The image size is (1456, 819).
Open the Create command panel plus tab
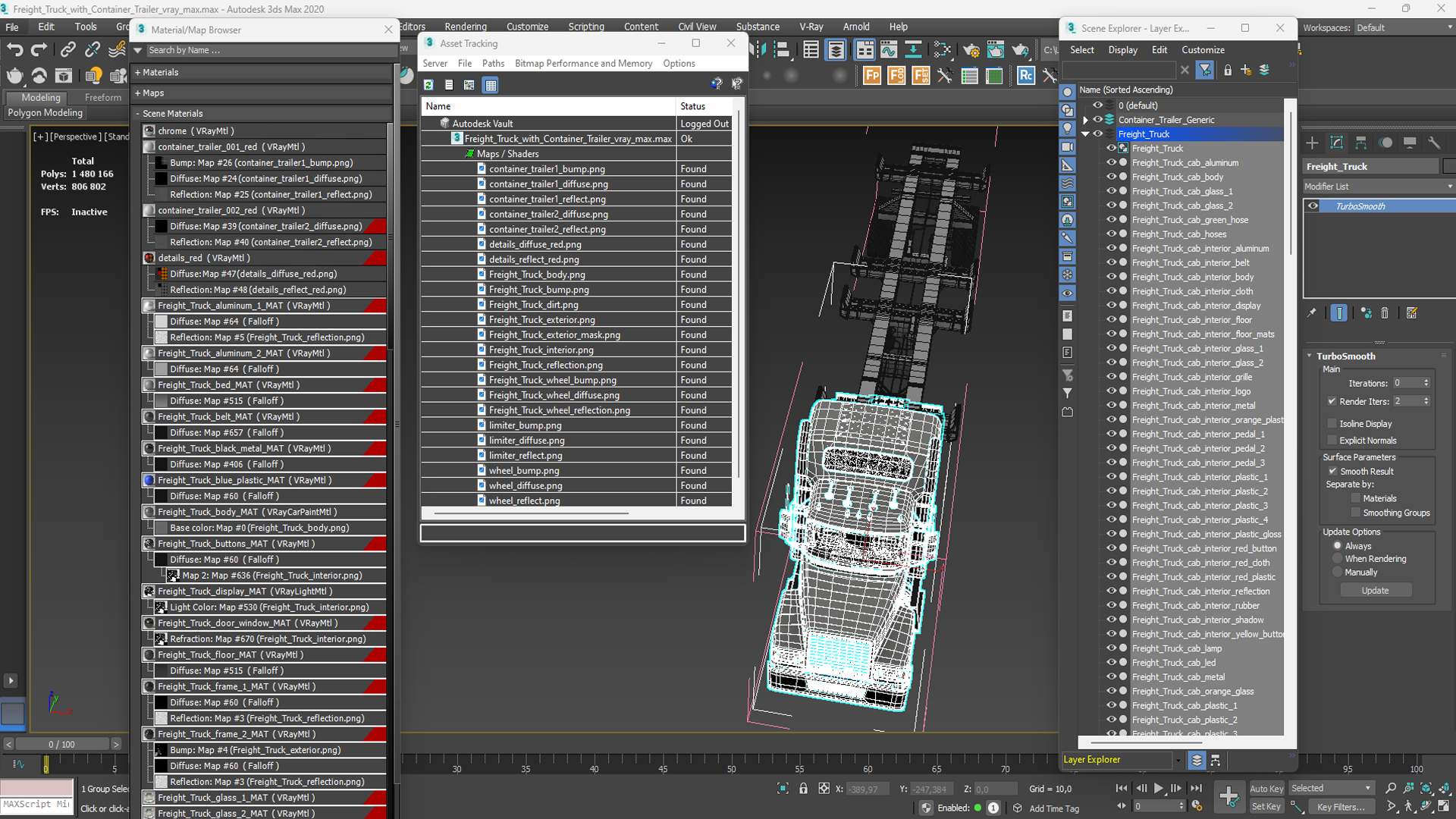tap(1312, 143)
